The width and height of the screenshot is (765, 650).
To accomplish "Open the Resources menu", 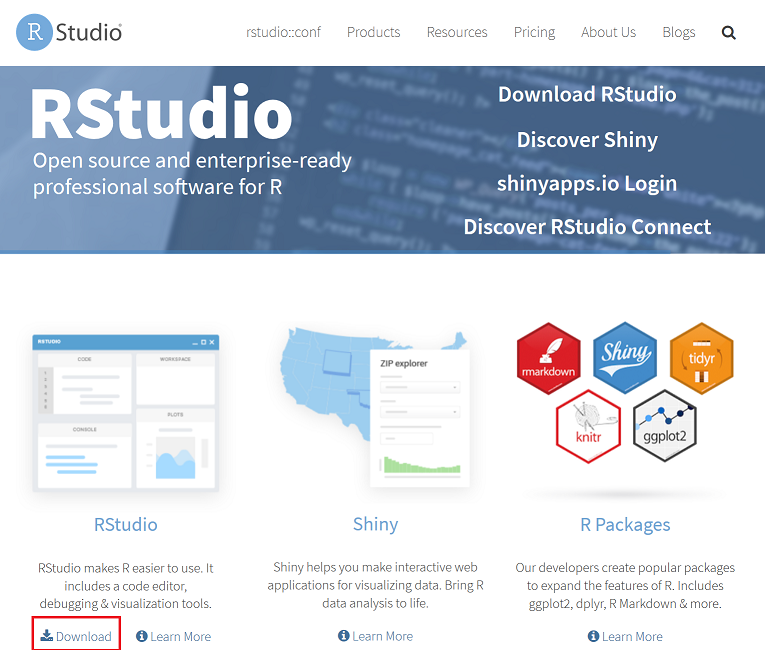I will (457, 32).
